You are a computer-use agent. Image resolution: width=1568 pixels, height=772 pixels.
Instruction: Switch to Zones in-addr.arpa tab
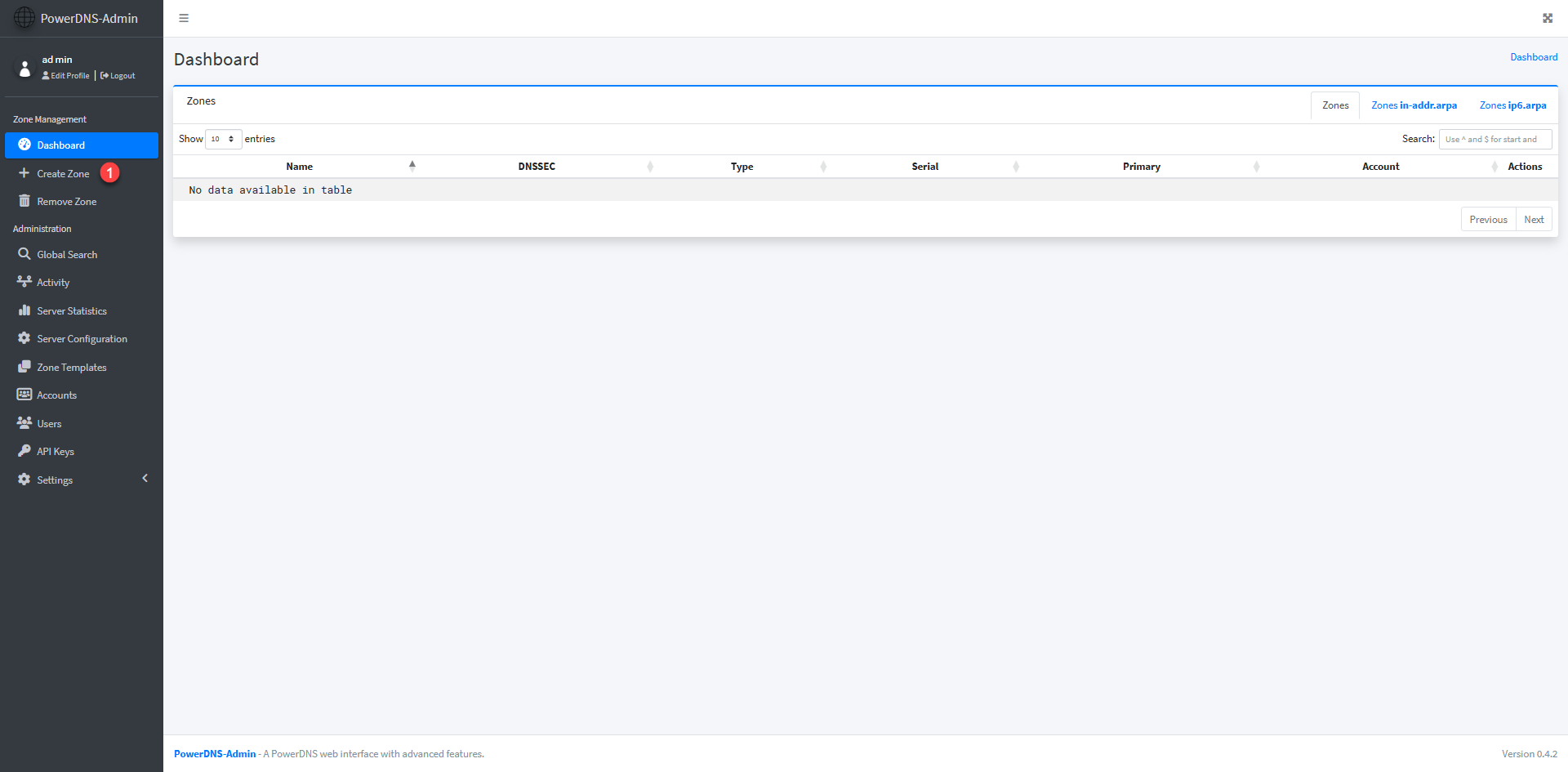tap(1414, 105)
